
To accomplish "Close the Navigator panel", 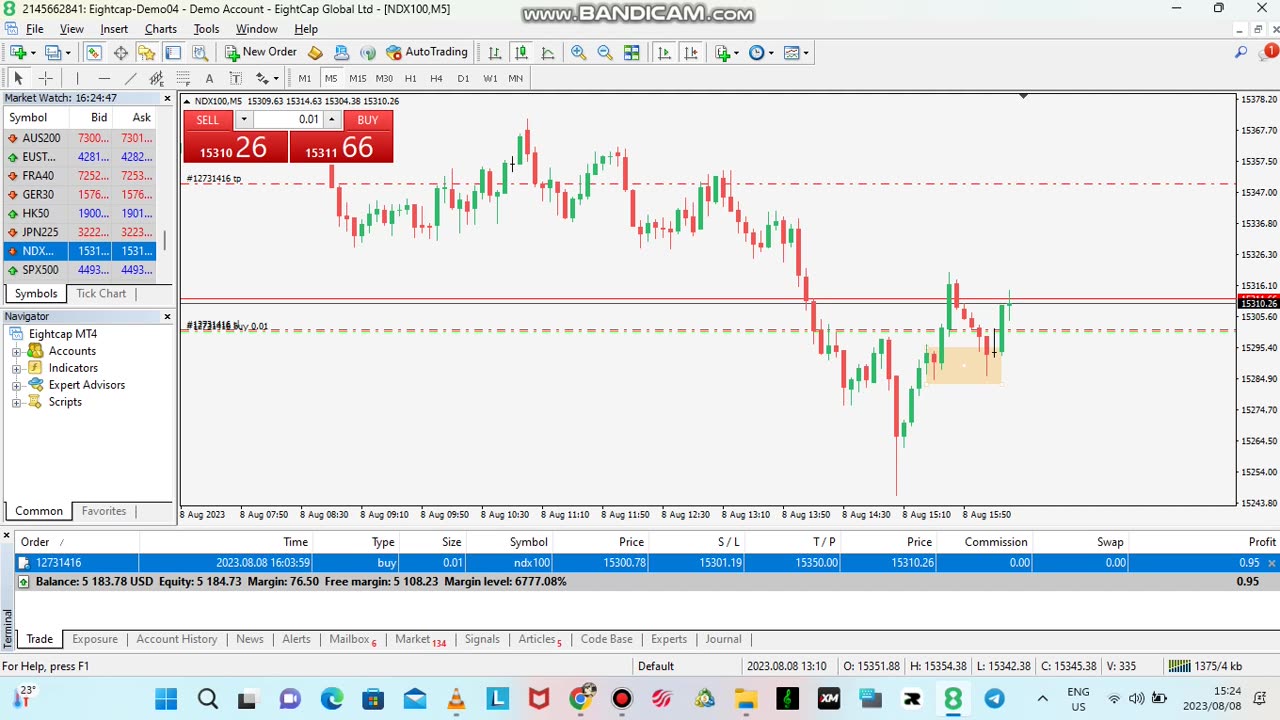I will (167, 316).
